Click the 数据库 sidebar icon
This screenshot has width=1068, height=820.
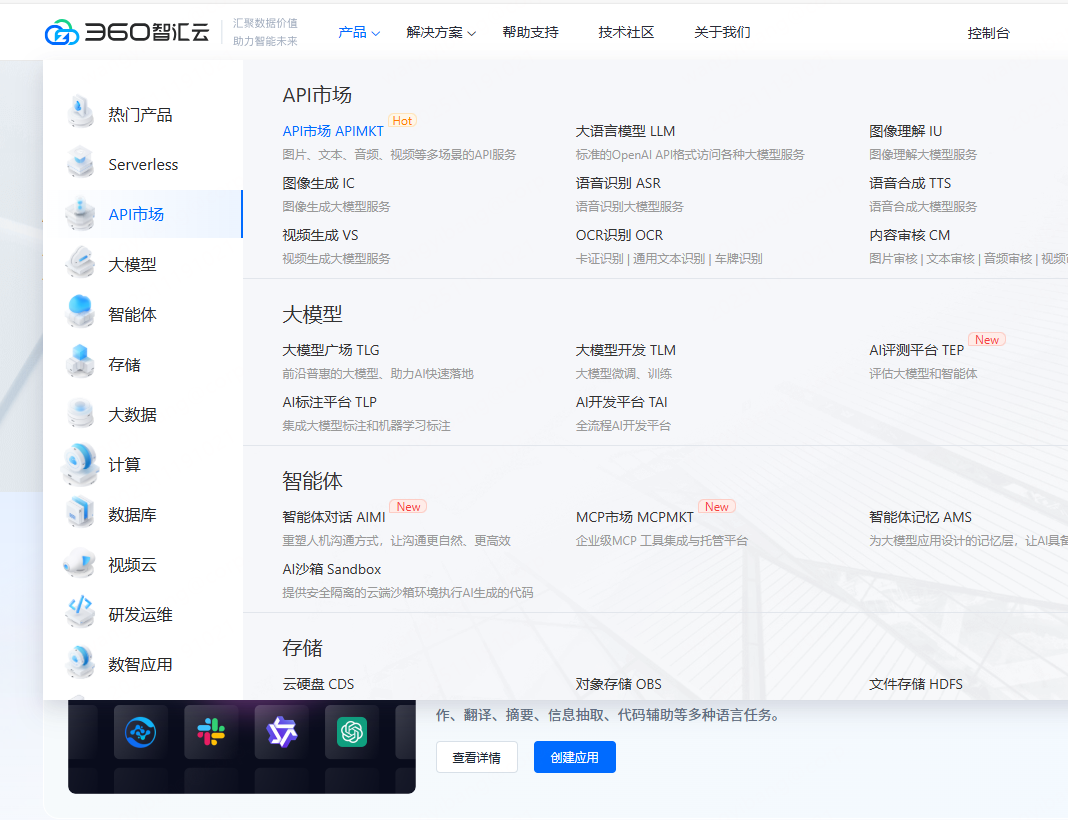(x=80, y=514)
